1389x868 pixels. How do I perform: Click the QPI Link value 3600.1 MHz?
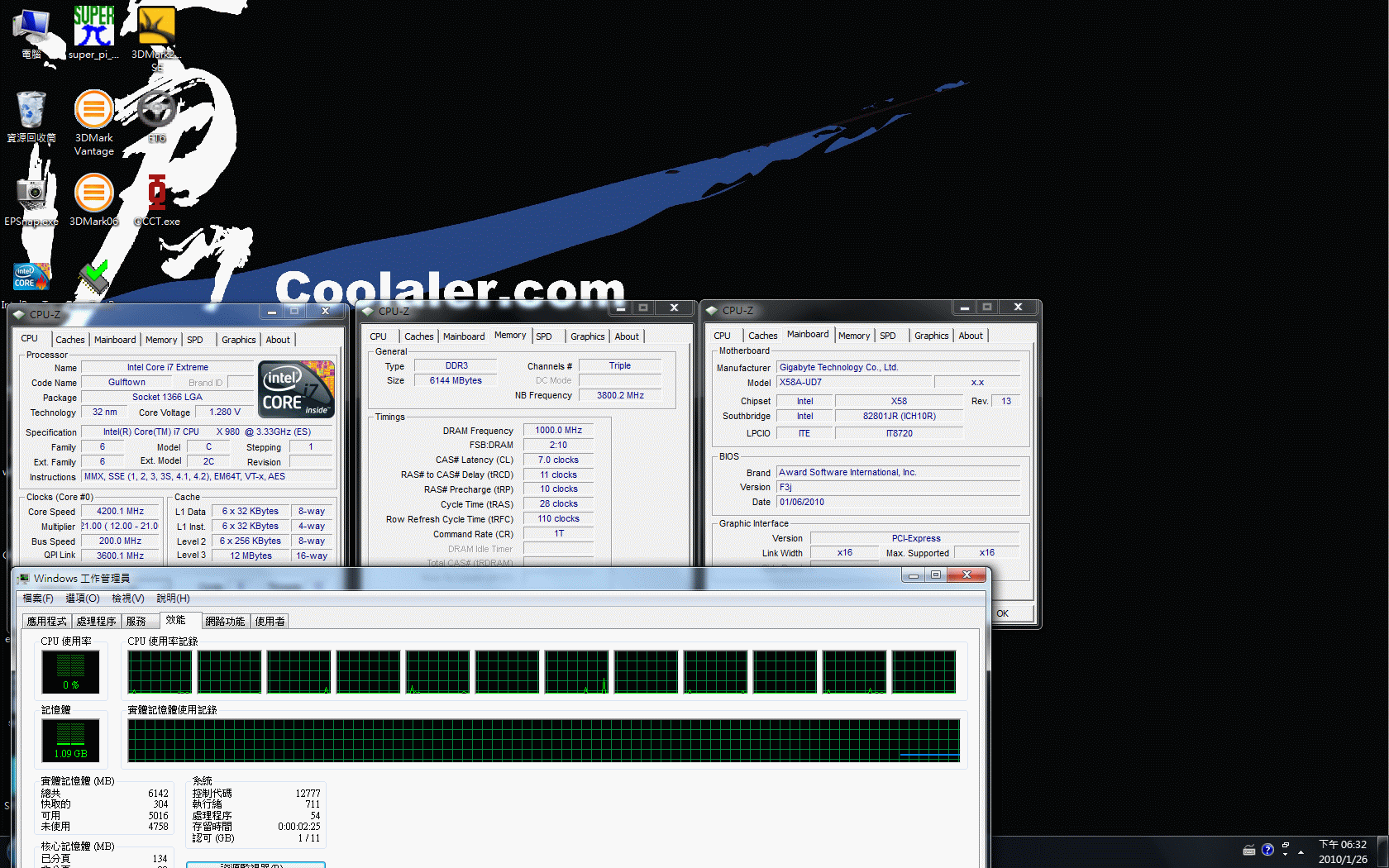[x=121, y=556]
